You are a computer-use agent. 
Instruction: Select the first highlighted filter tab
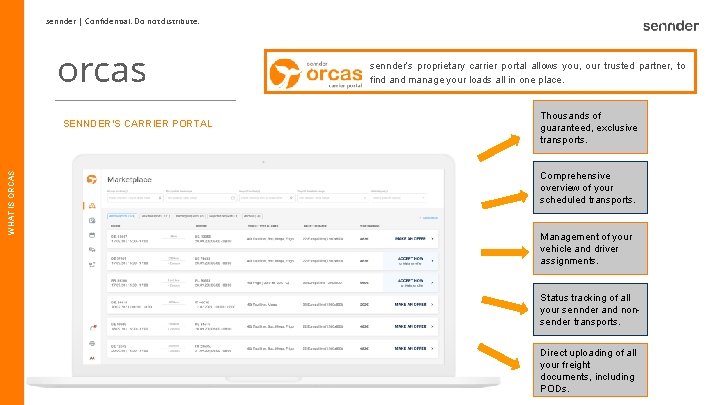[122, 216]
